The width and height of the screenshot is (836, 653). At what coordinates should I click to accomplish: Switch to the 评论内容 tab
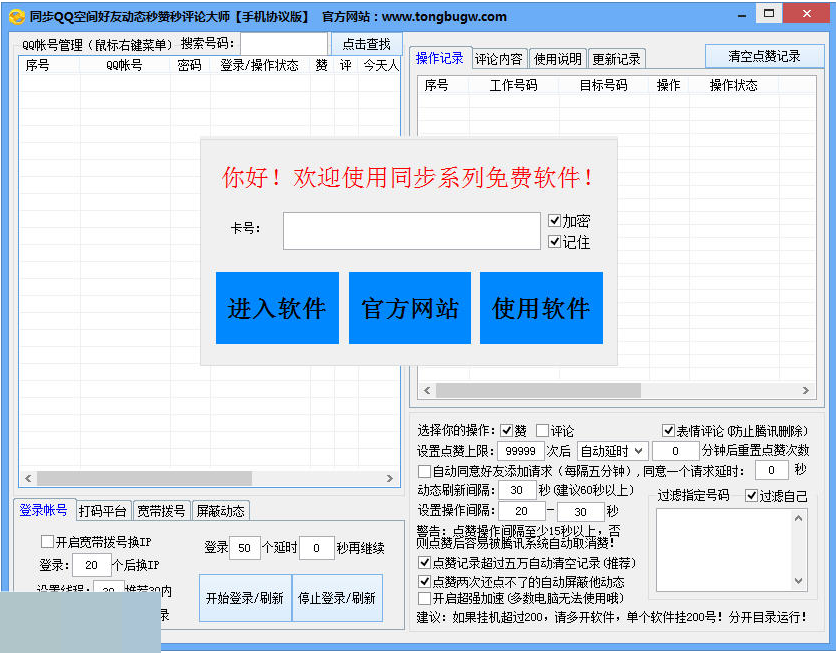click(498, 59)
